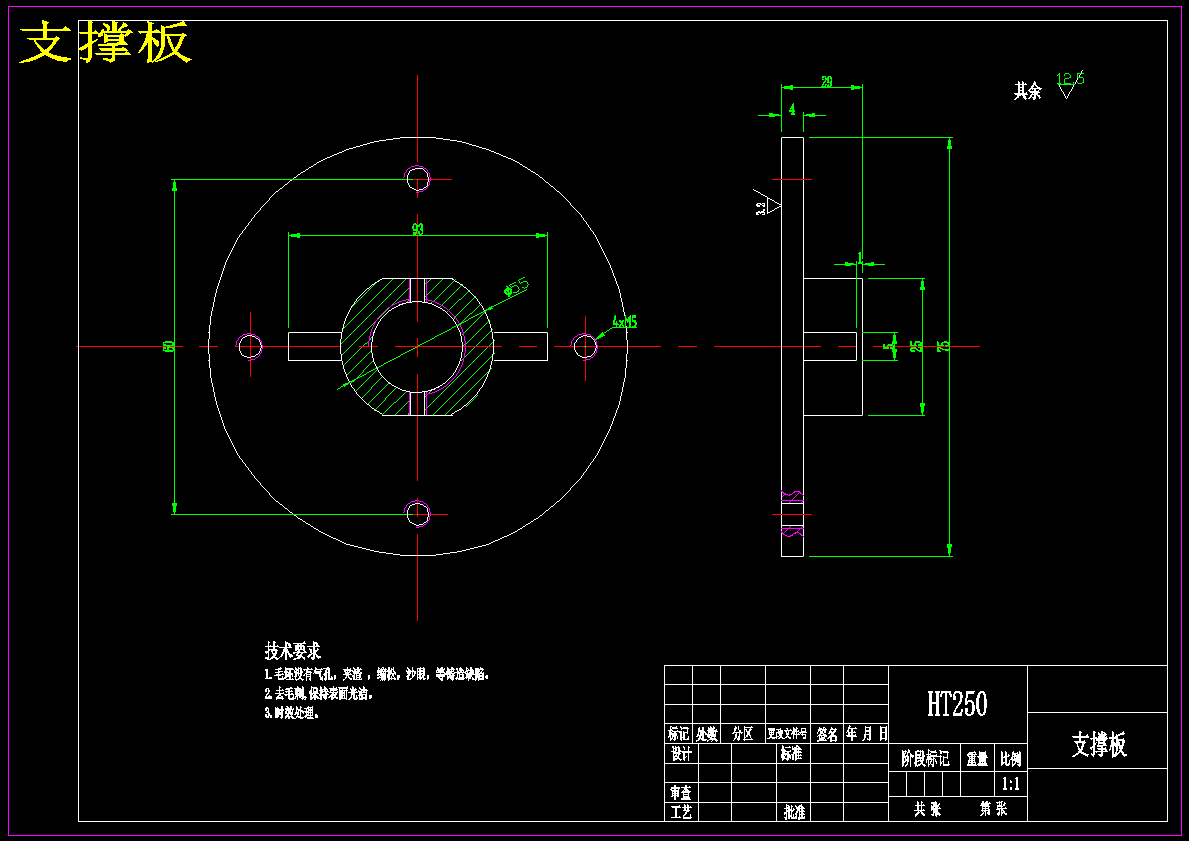
Task: Click requirement line 3 时效处理
Action: click(x=292, y=713)
